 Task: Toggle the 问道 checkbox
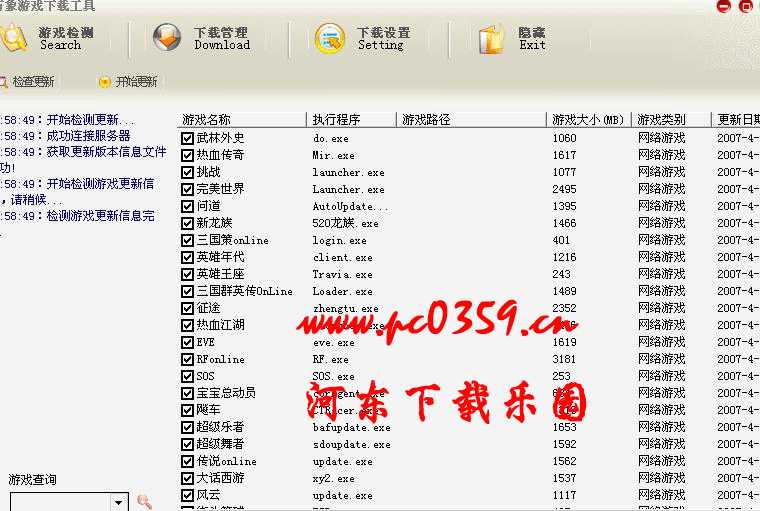pos(187,206)
